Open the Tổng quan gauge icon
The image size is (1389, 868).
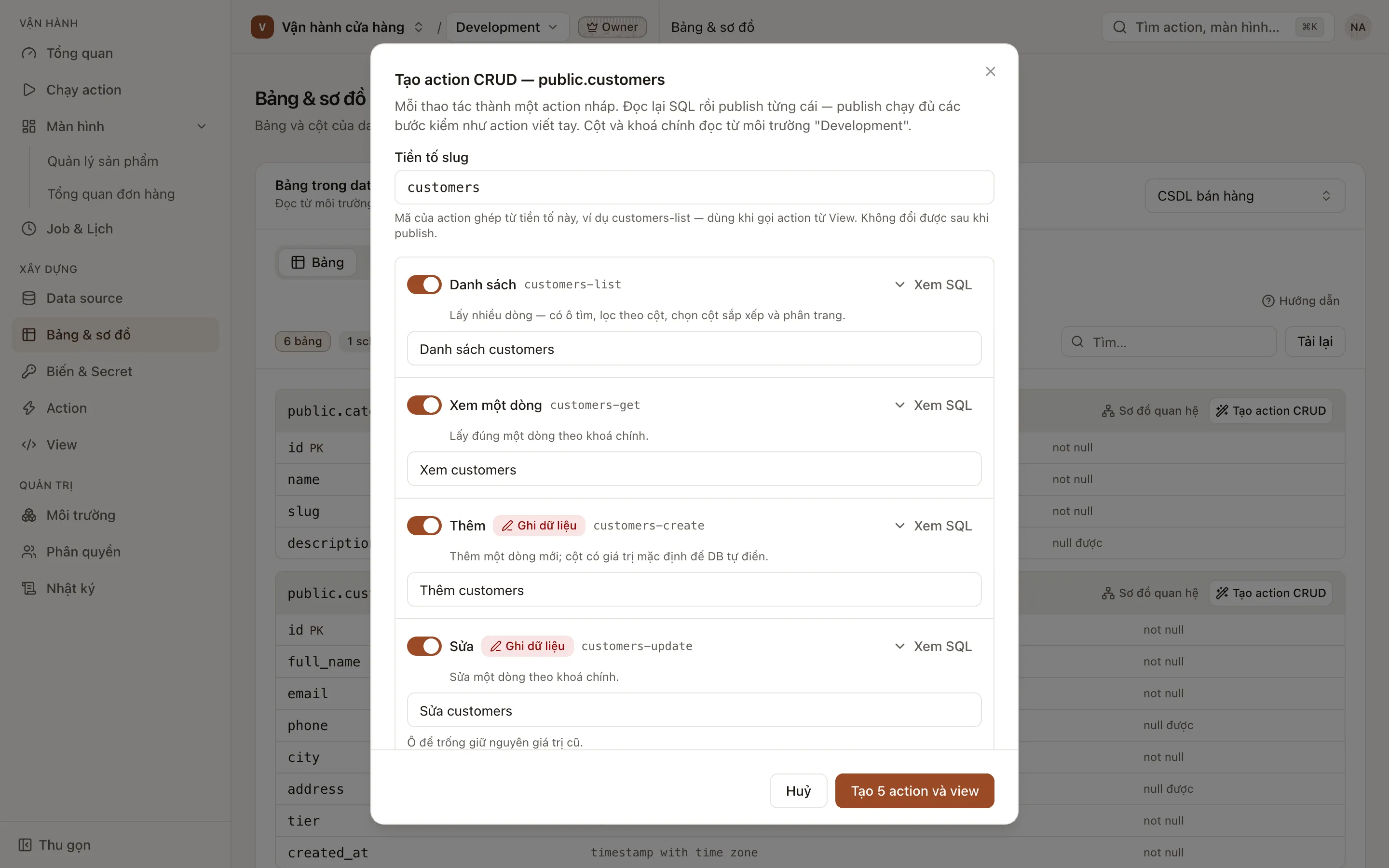(x=29, y=54)
